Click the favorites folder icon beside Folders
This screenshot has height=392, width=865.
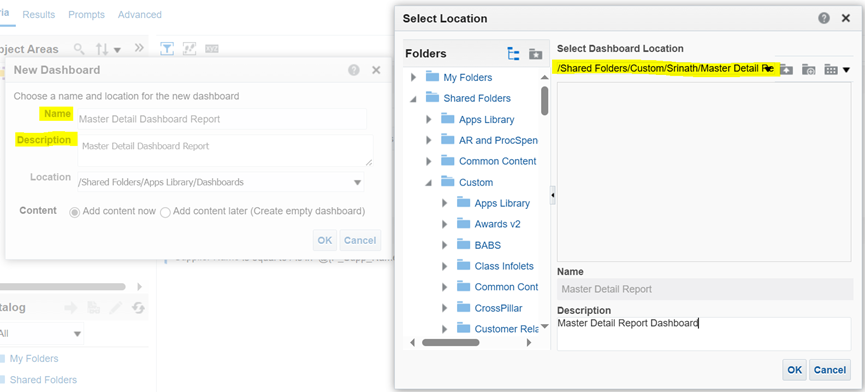tap(535, 53)
